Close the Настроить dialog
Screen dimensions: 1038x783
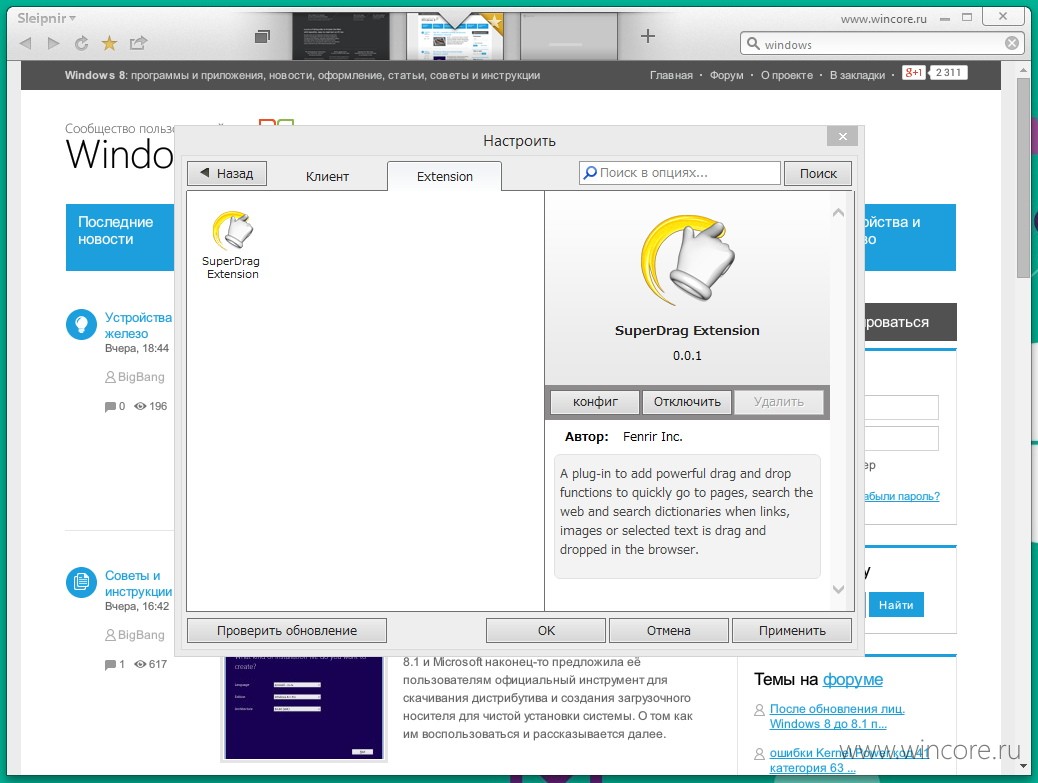(842, 136)
